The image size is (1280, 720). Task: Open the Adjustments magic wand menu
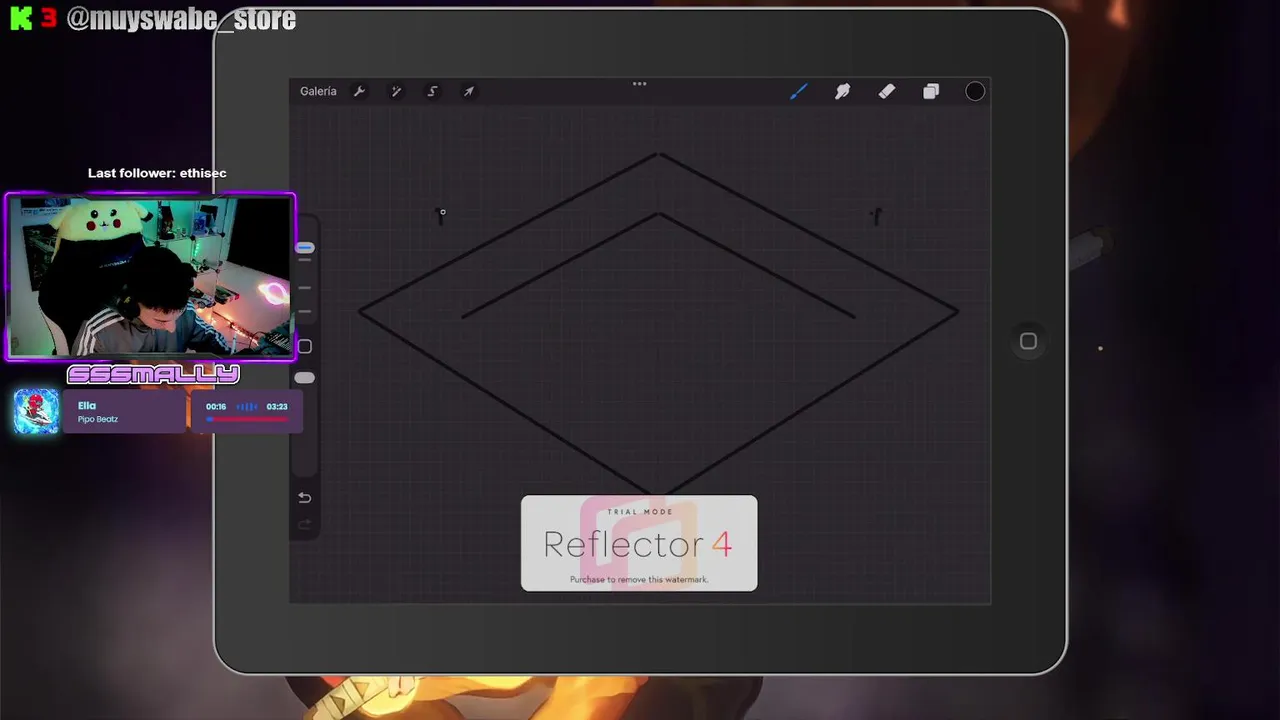pos(396,91)
